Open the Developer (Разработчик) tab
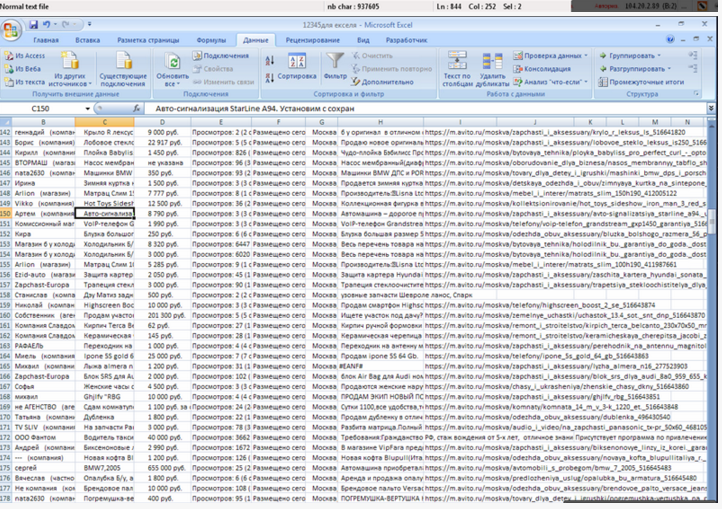 406,40
